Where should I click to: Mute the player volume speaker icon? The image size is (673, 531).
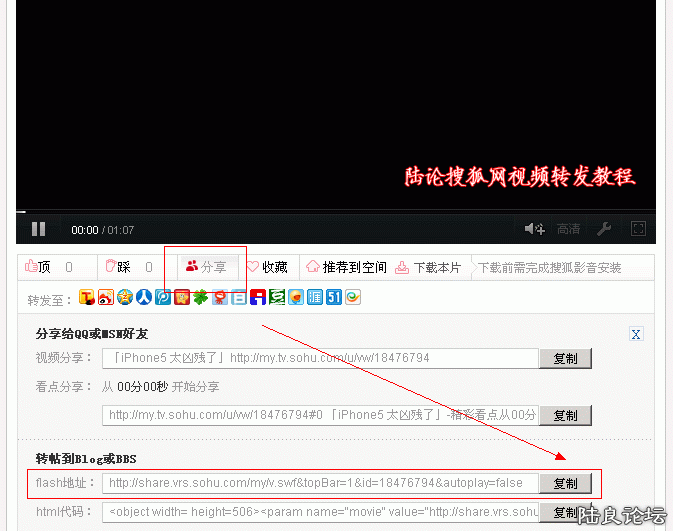pyautogui.click(x=534, y=229)
